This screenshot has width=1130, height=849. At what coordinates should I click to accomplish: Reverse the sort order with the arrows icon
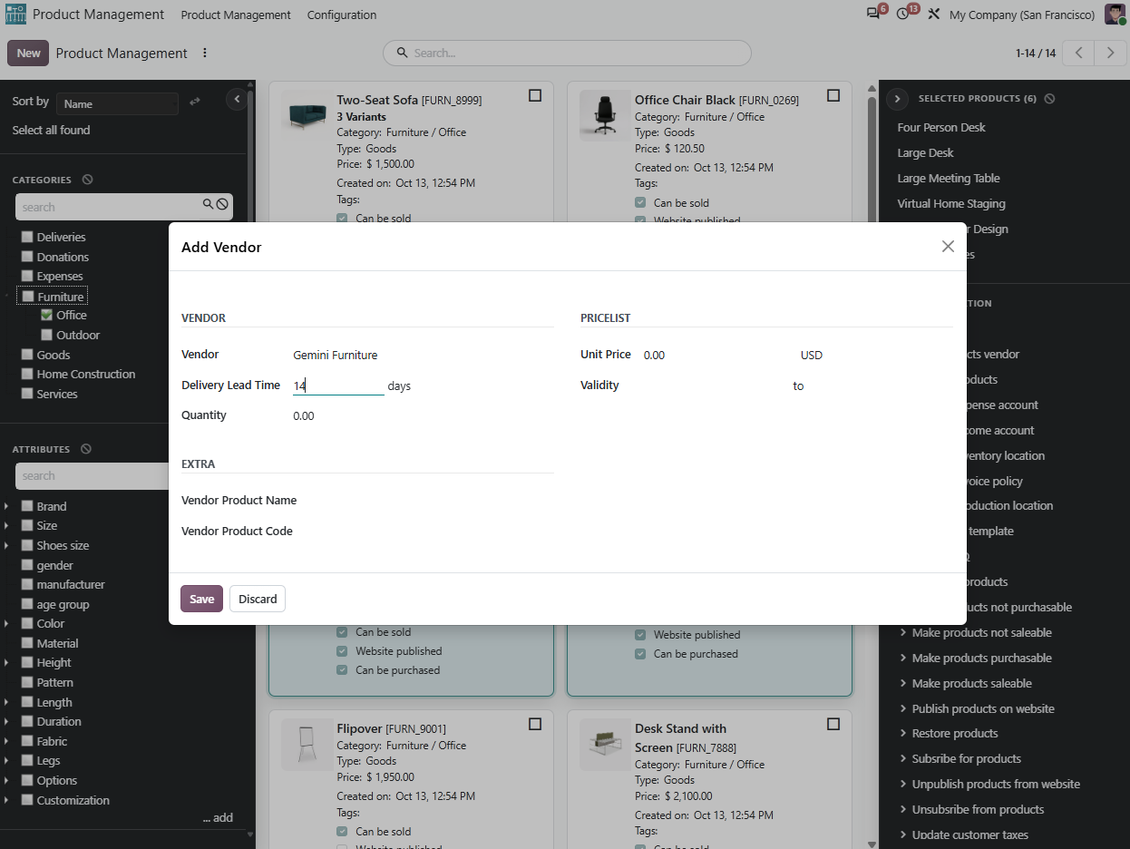click(x=195, y=102)
